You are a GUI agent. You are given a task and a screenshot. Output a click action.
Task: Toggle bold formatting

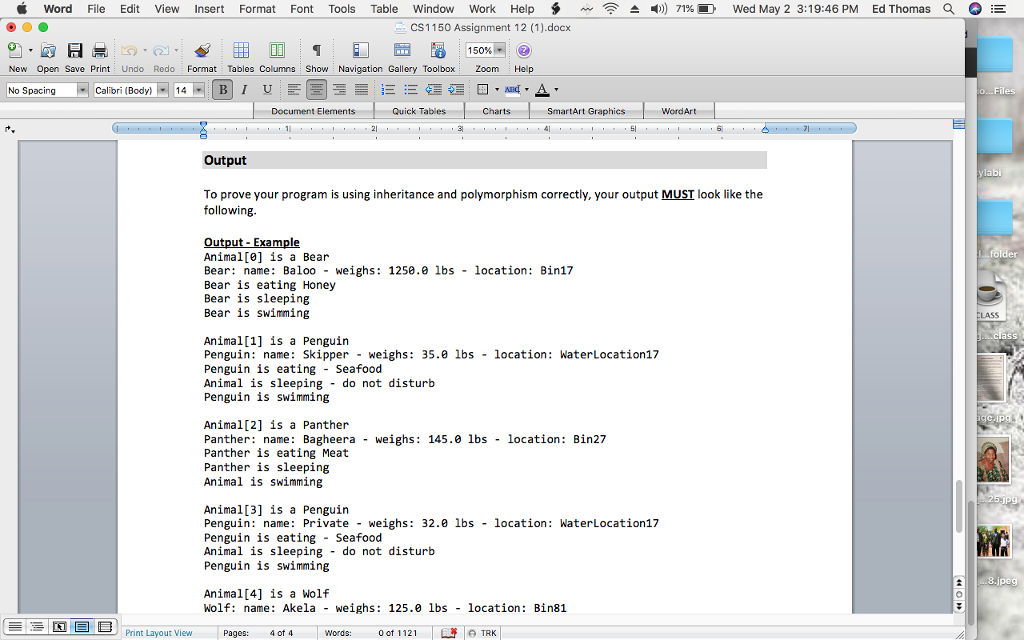coord(221,89)
